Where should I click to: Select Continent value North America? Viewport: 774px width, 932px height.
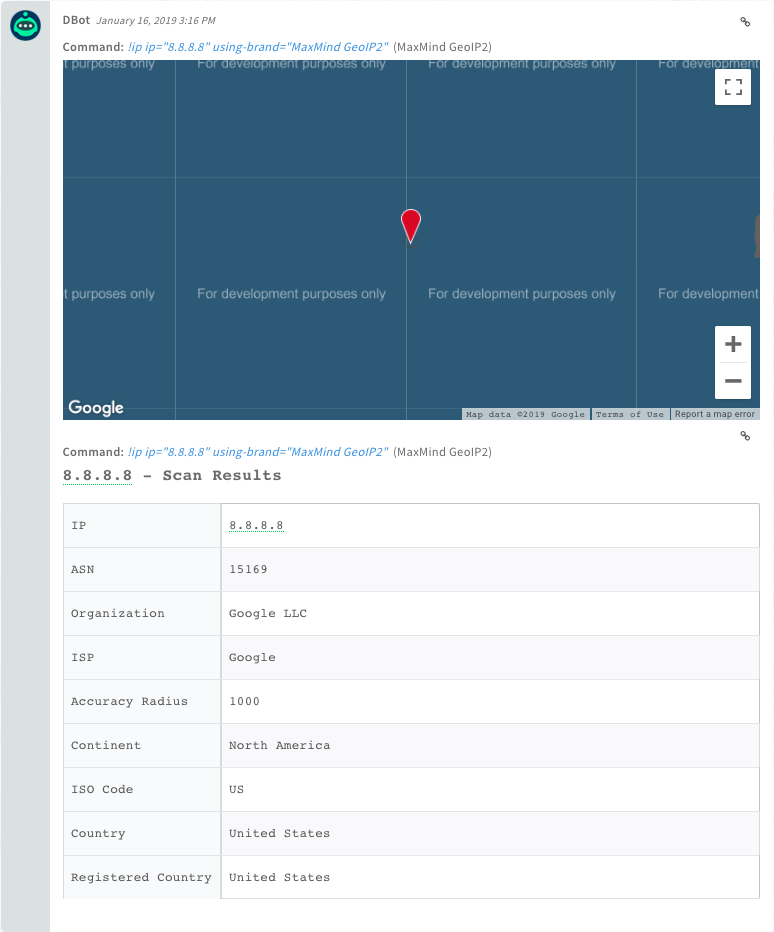pyautogui.click(x=279, y=745)
